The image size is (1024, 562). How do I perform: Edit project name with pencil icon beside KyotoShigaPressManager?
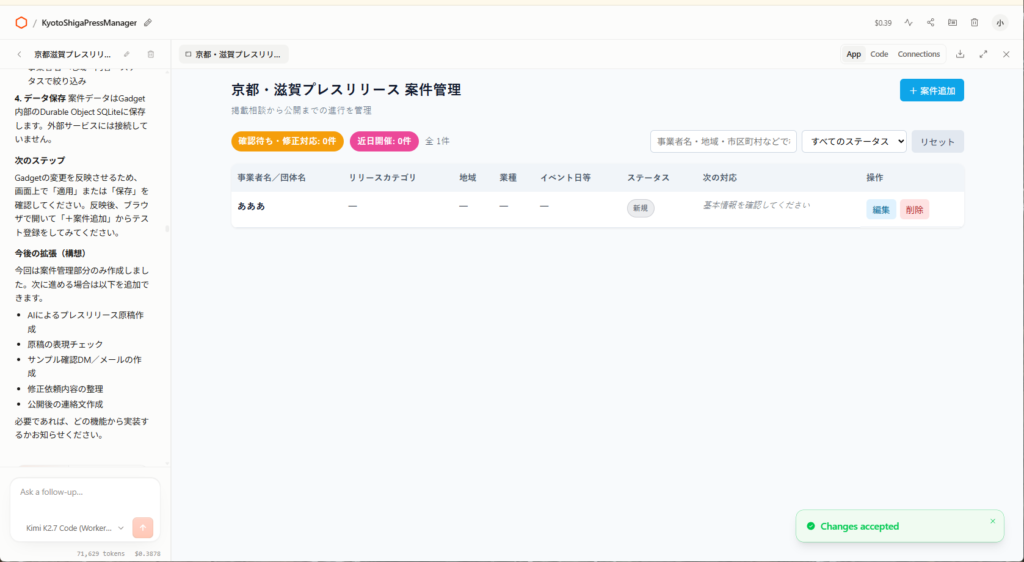148,23
